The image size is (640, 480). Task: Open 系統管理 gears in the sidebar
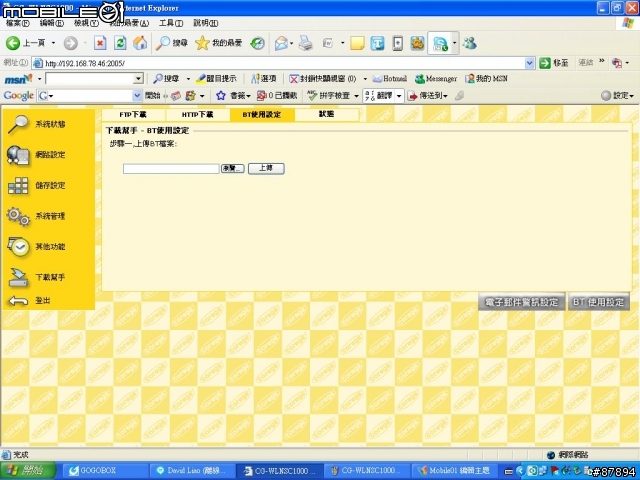(x=18, y=216)
